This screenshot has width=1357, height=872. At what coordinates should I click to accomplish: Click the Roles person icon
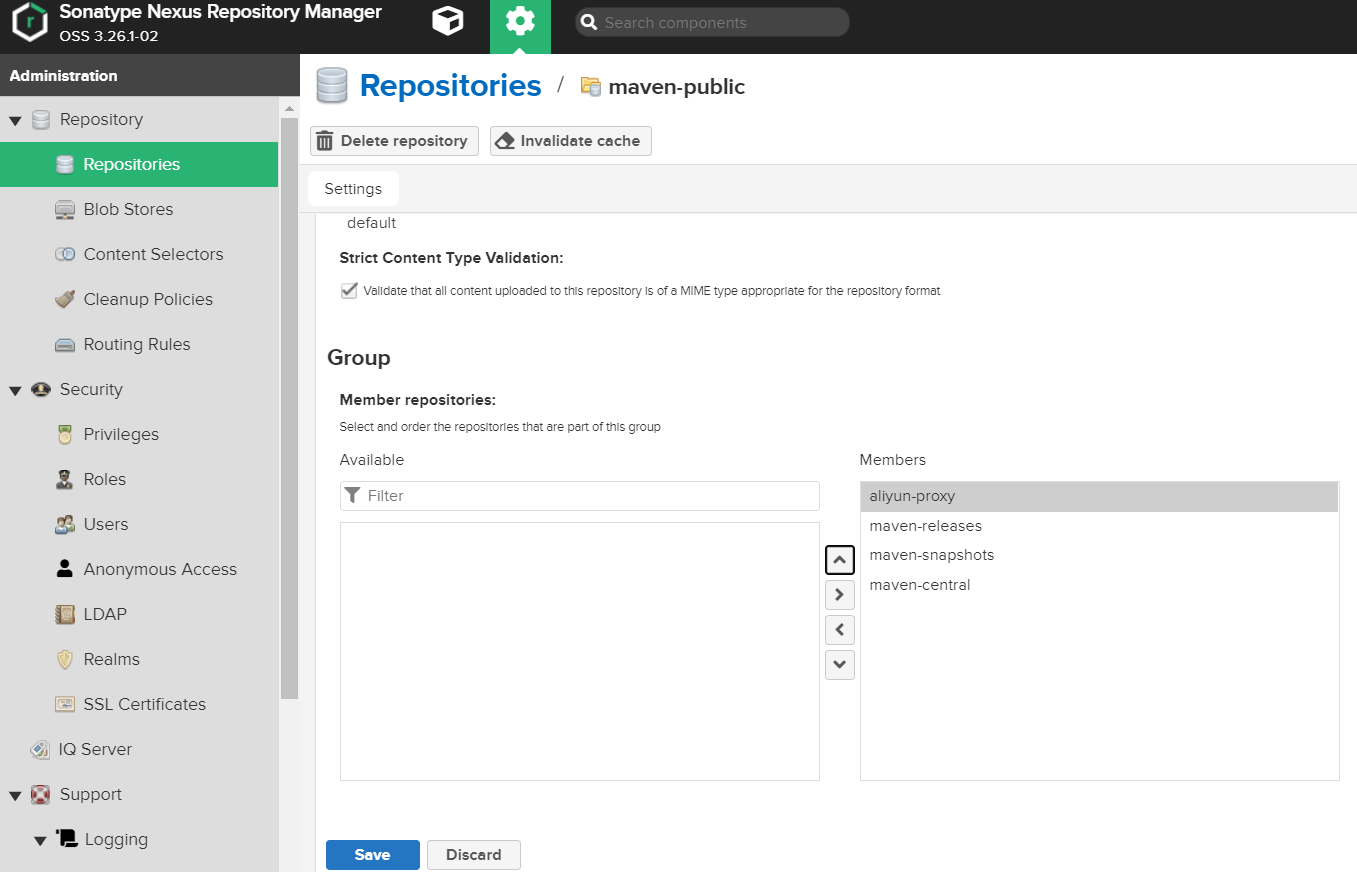(65, 480)
